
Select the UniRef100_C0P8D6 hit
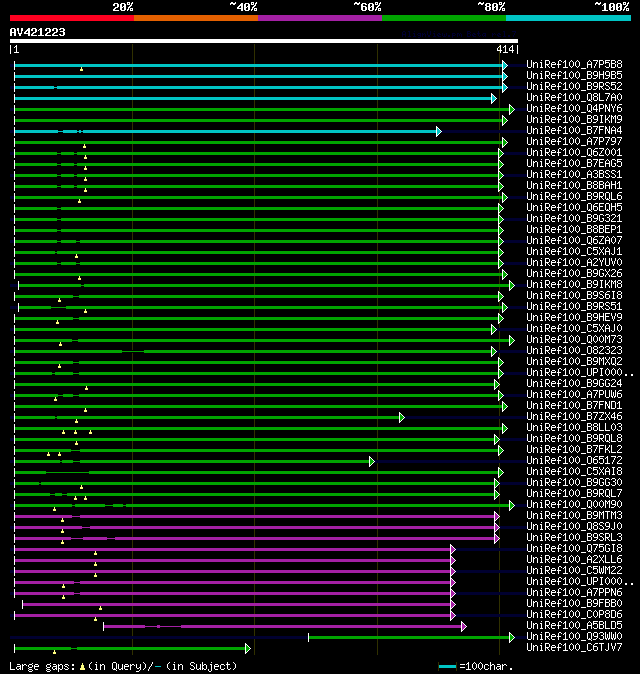(574, 615)
